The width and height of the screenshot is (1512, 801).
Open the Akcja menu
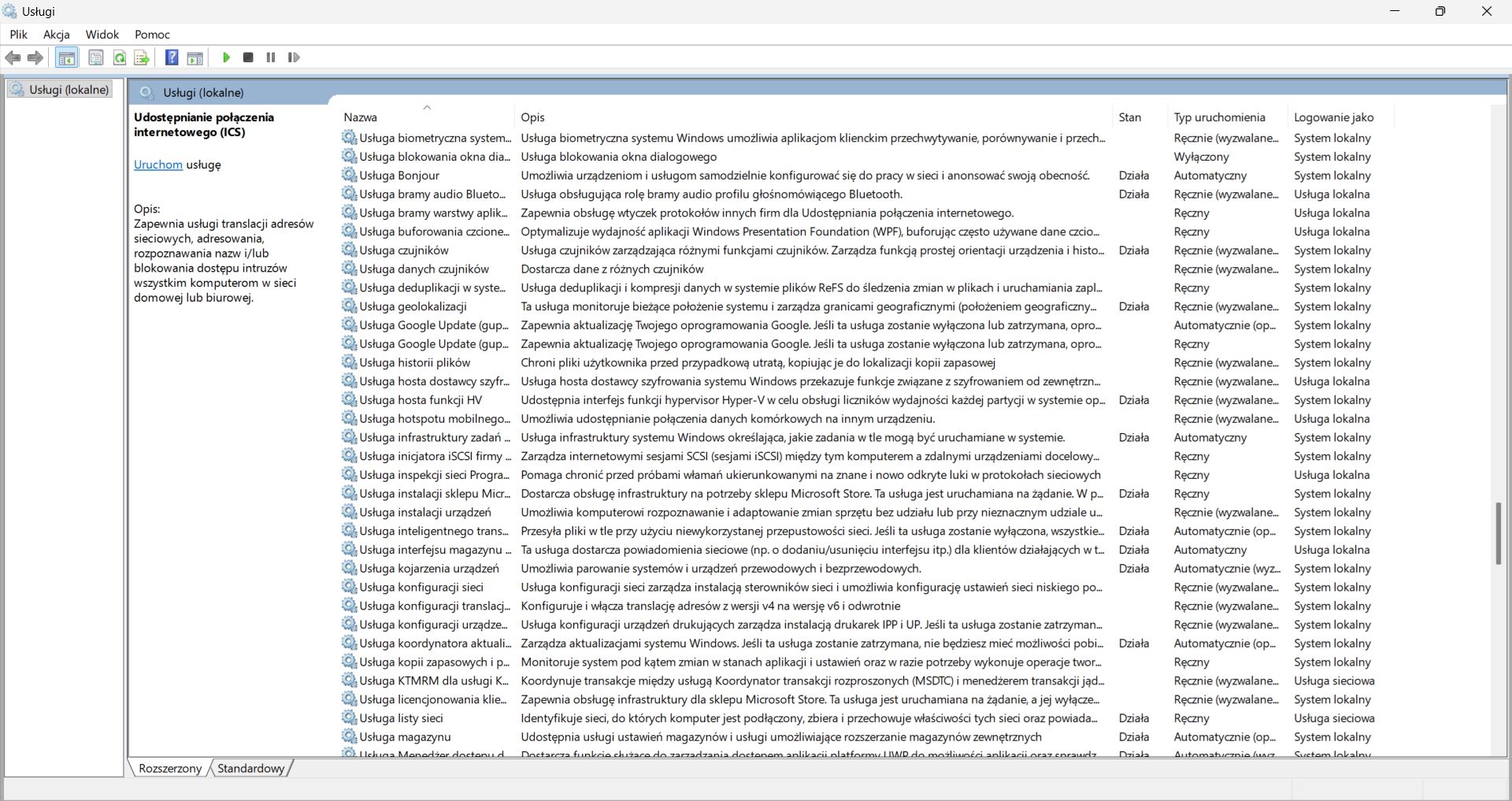[57, 35]
